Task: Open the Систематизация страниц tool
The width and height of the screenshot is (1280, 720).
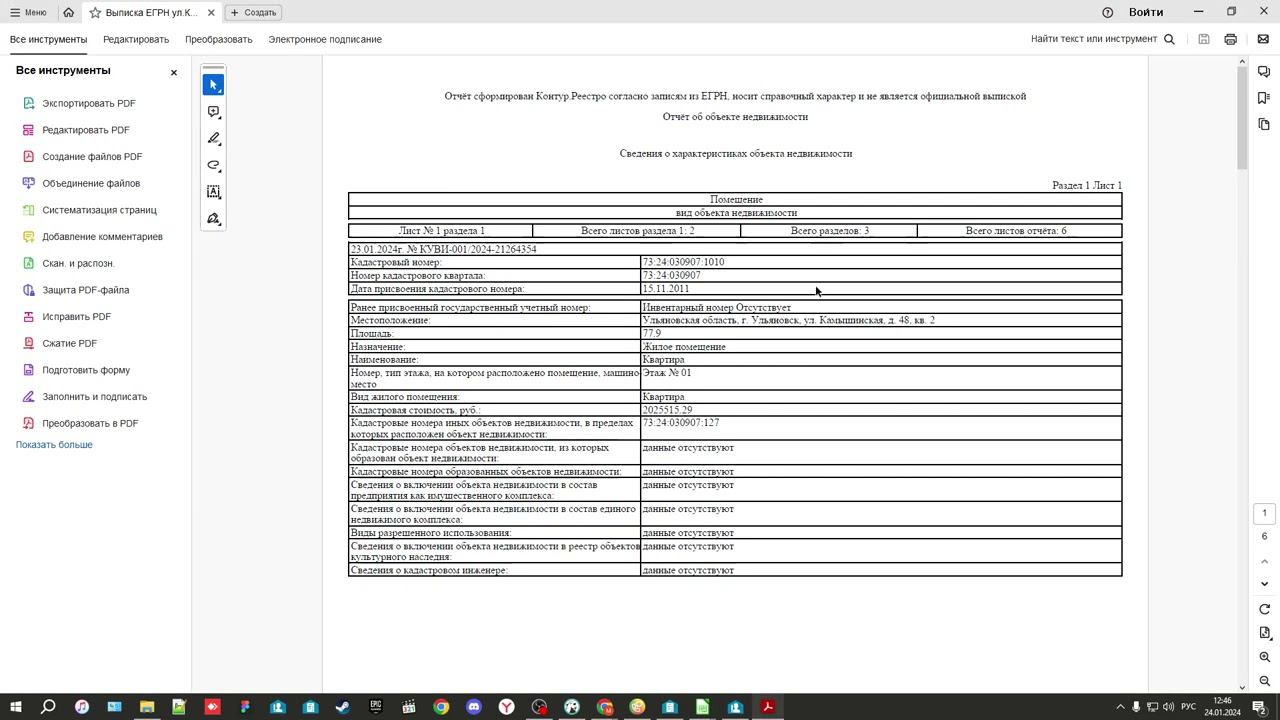Action: [99, 210]
